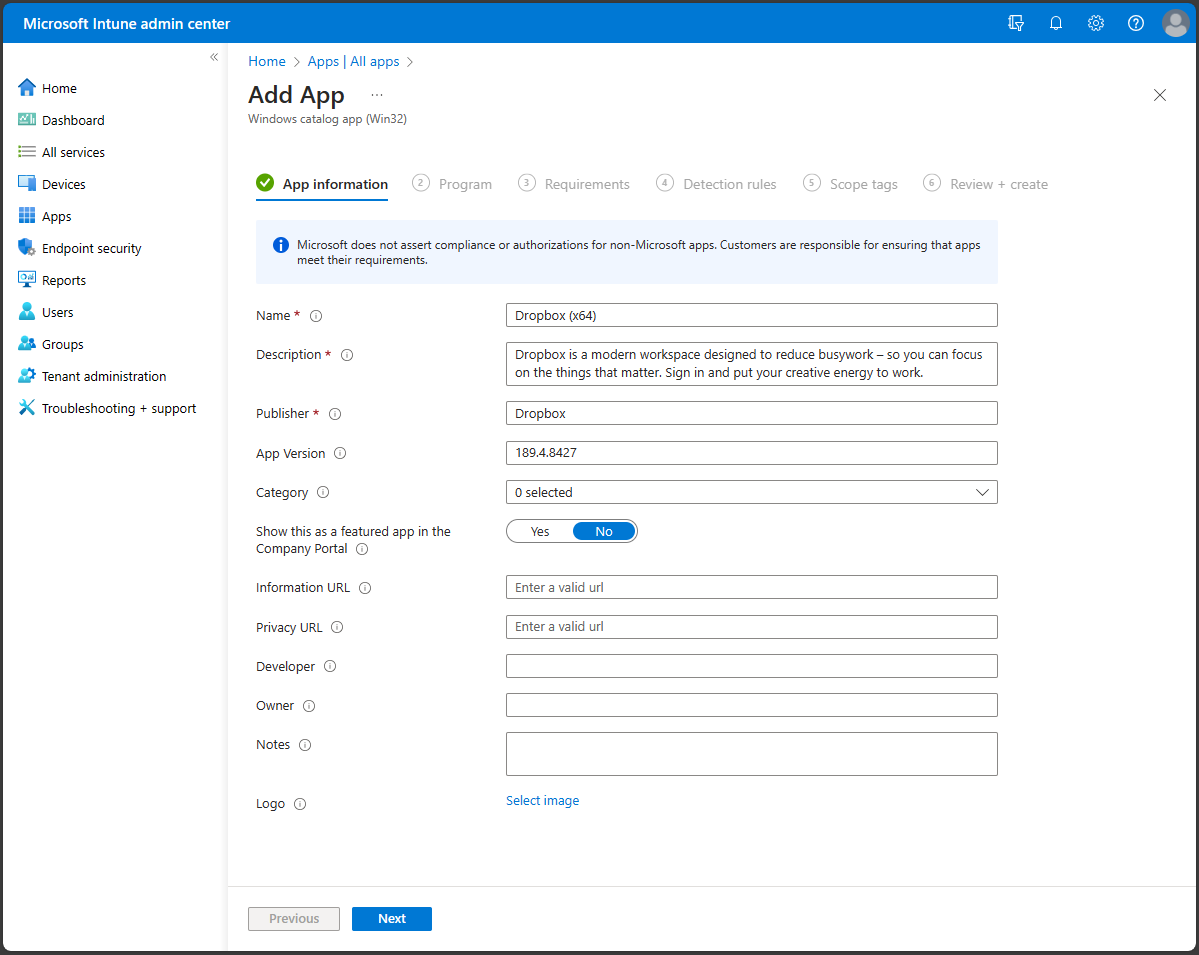
Task: Click the info icon next to Description
Action: click(347, 355)
